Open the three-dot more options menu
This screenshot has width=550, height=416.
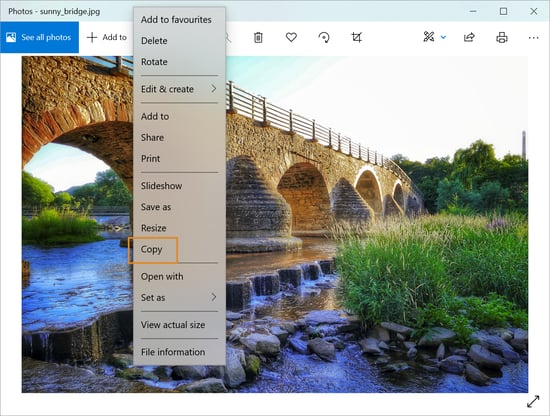click(533, 38)
